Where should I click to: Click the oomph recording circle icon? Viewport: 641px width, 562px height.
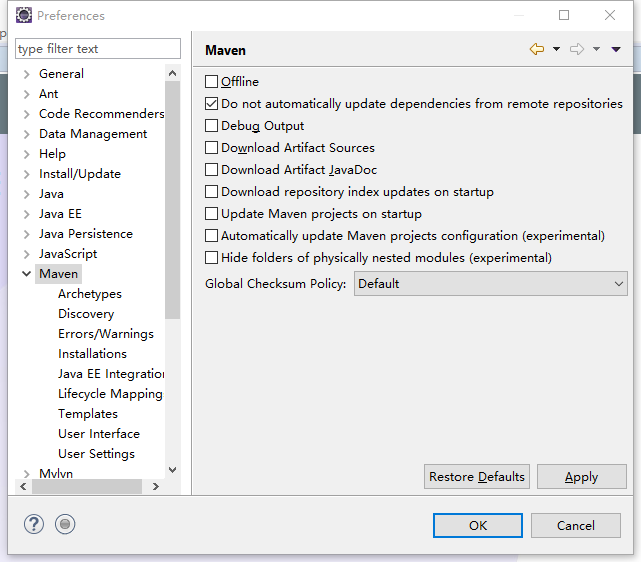click(65, 524)
